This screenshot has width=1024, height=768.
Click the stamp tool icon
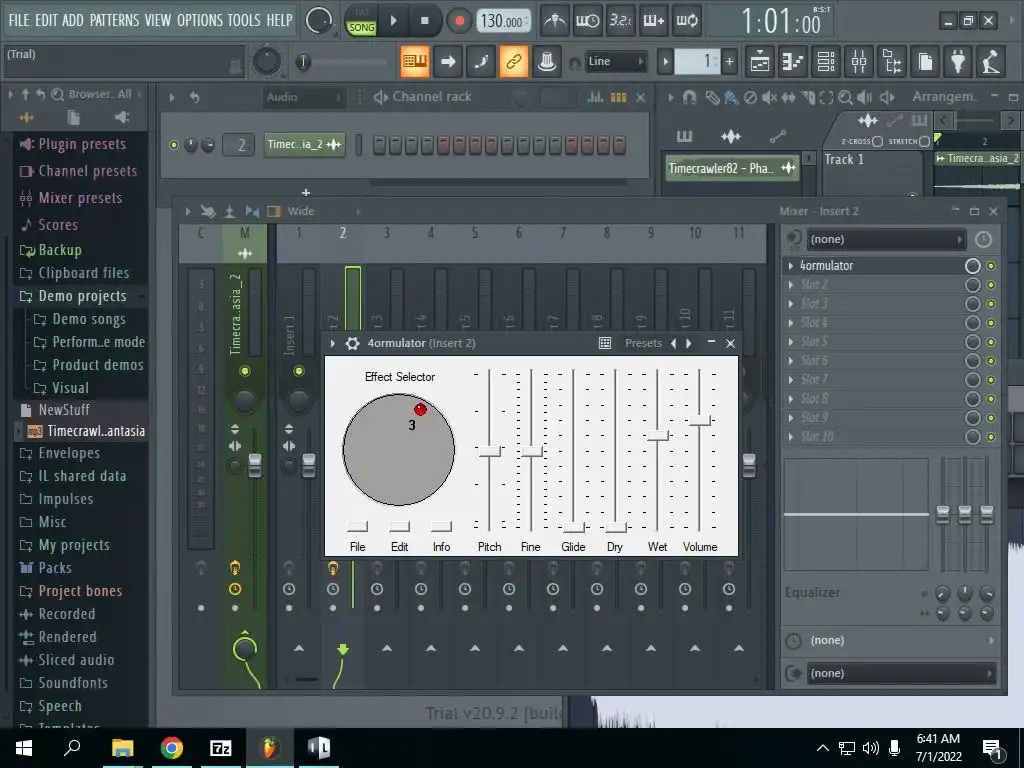(547, 62)
